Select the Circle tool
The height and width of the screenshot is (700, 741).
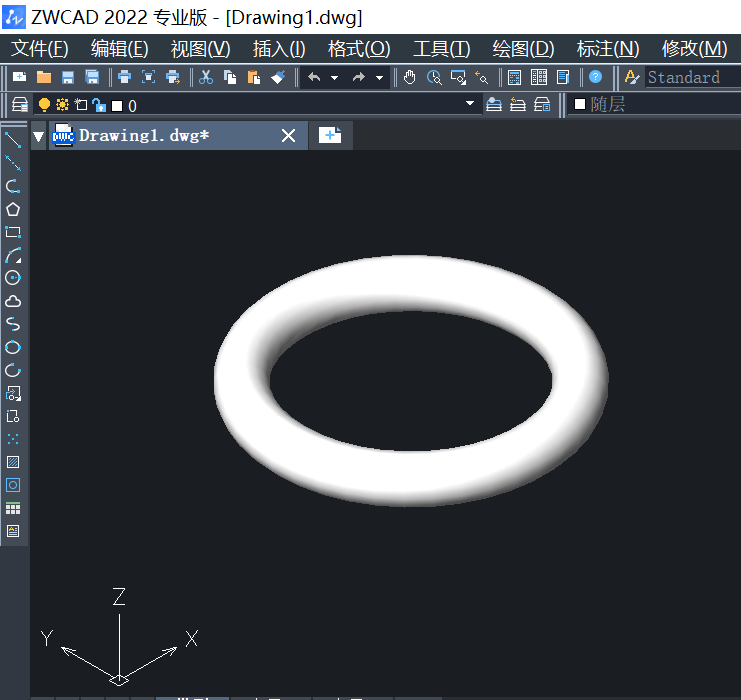pyautogui.click(x=13, y=278)
